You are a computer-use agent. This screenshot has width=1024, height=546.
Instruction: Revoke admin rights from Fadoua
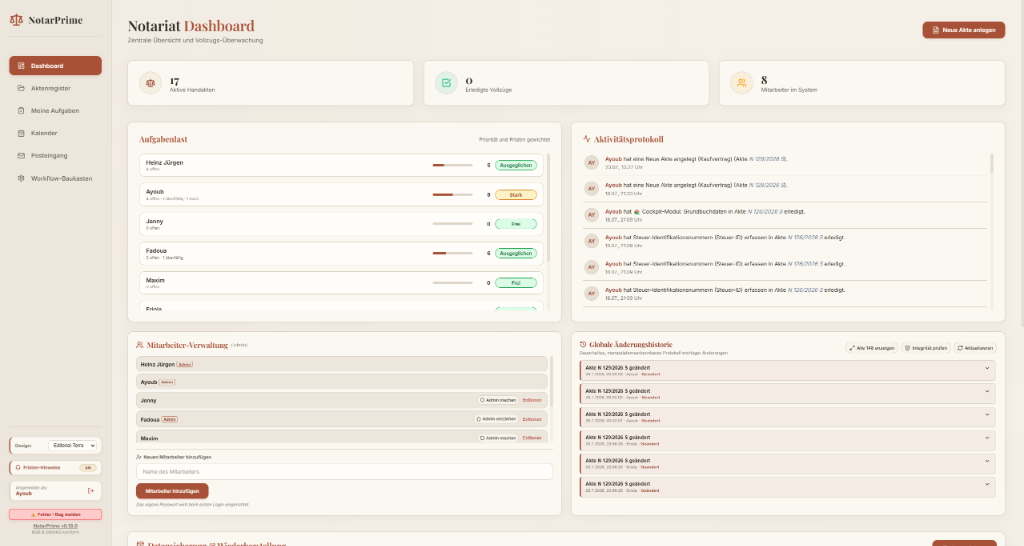point(496,419)
